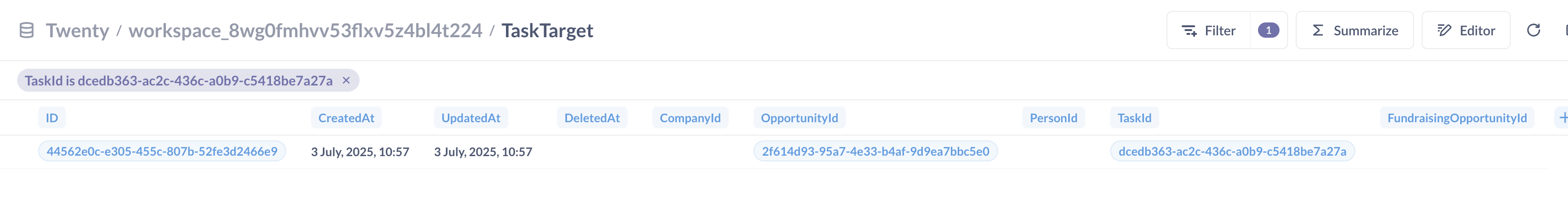Open the Summarize button
The height and width of the screenshot is (212, 1568).
pyautogui.click(x=1354, y=31)
